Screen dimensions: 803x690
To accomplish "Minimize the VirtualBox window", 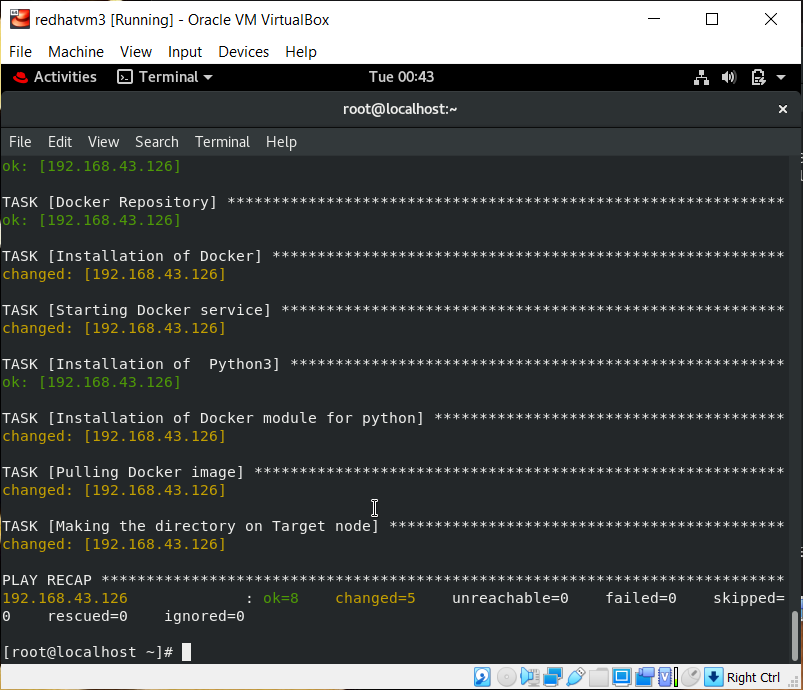I will 654,19.
